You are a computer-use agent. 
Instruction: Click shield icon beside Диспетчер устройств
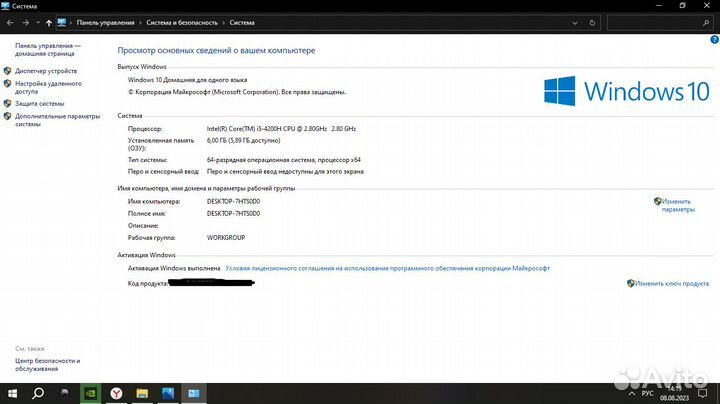pyautogui.click(x=7, y=71)
